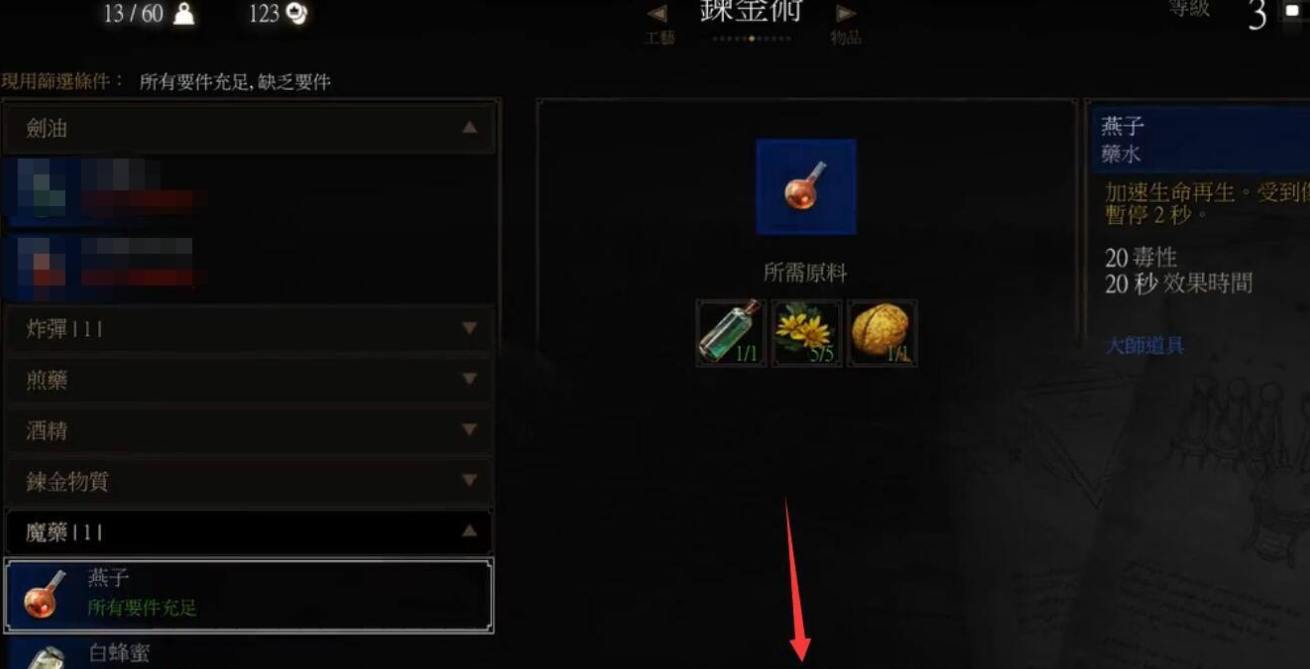Viewport: 1310px width, 669px height.
Task: Select the yellow flower ingredient 5/5
Action: click(806, 333)
